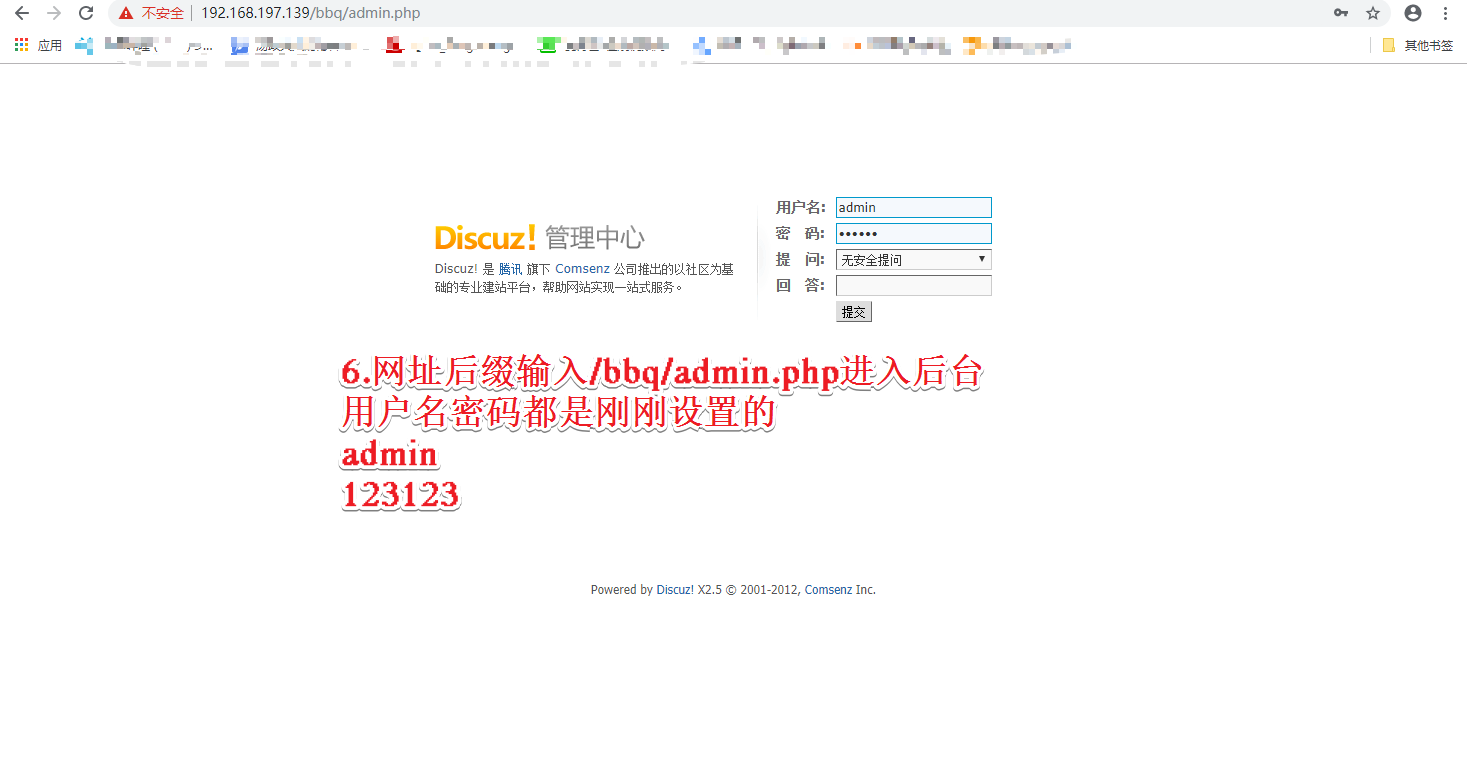Focus the address bar URL
This screenshot has width=1467, height=760.
pyautogui.click(x=310, y=14)
